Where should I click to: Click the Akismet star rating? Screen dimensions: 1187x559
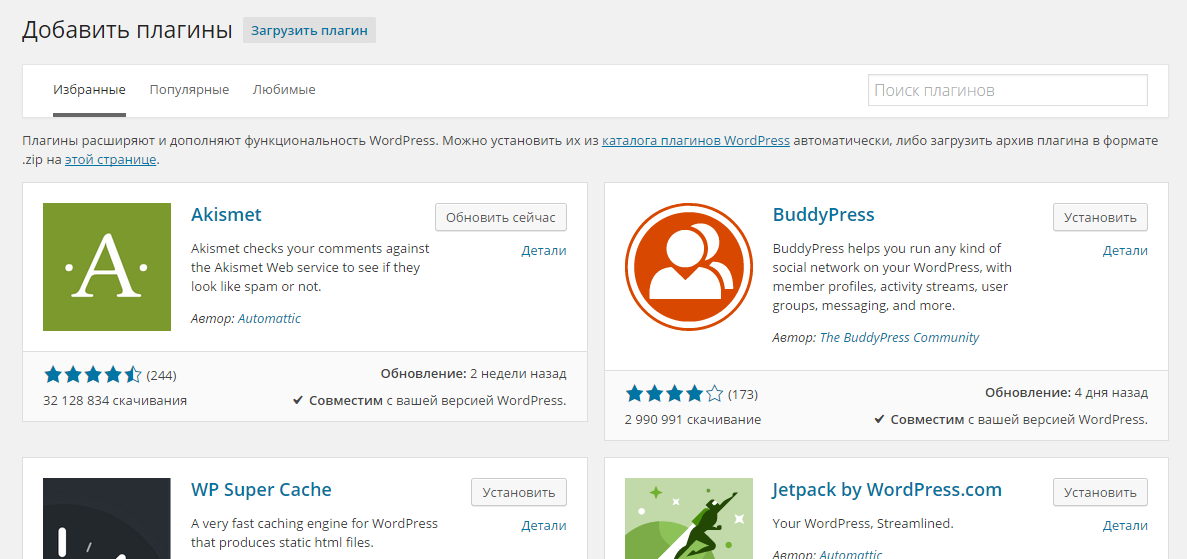(93, 375)
